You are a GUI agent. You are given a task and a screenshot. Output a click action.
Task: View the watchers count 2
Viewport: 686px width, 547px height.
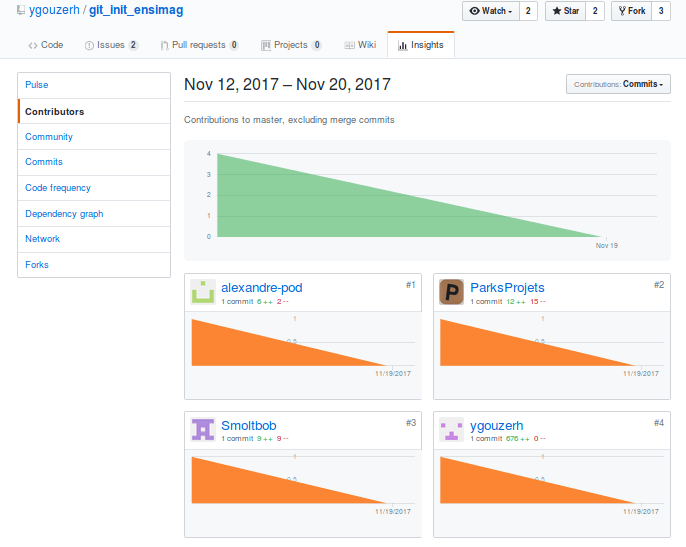[x=528, y=11]
